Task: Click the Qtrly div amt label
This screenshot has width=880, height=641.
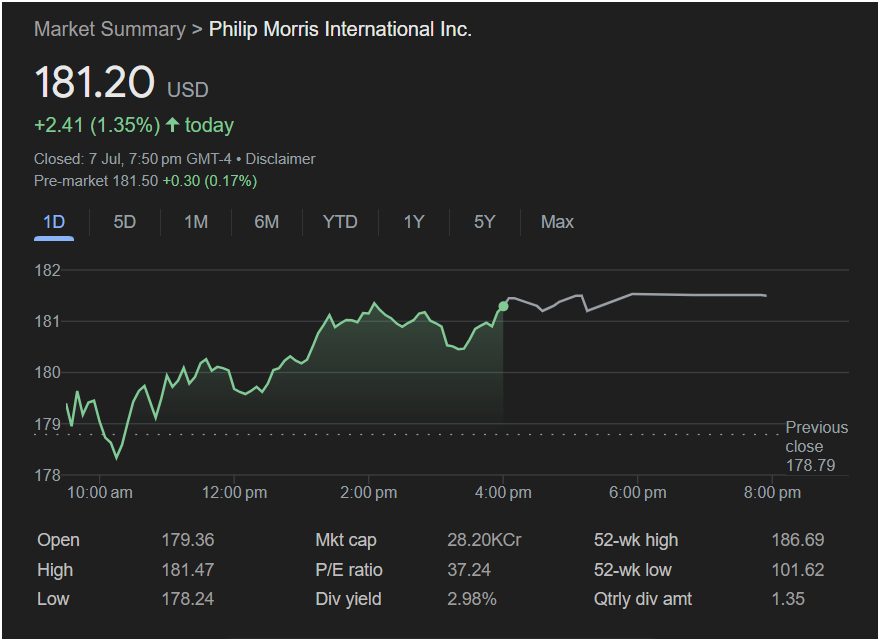Action: pyautogui.click(x=643, y=599)
